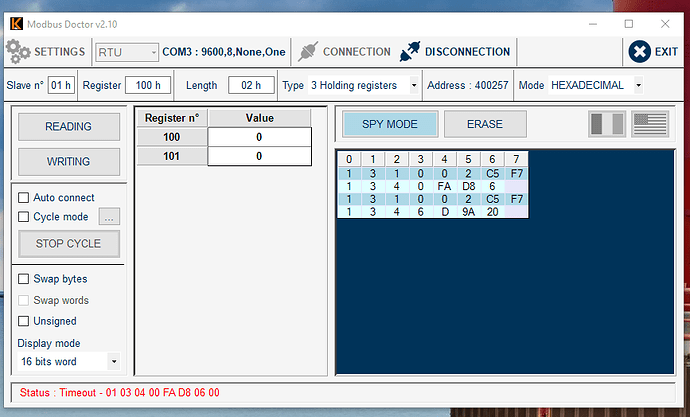690x417 pixels.
Task: Toggle the Swap bytes checkbox
Action: pos(23,279)
